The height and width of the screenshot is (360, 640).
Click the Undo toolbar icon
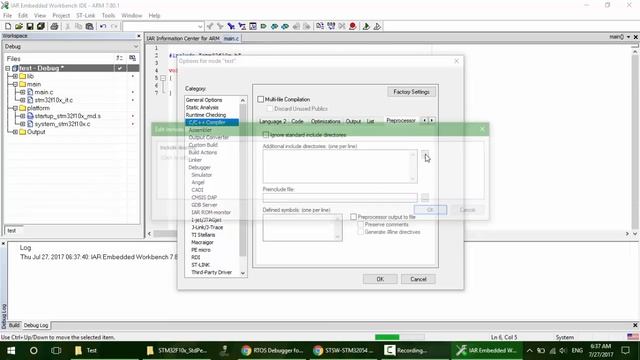[103, 27]
